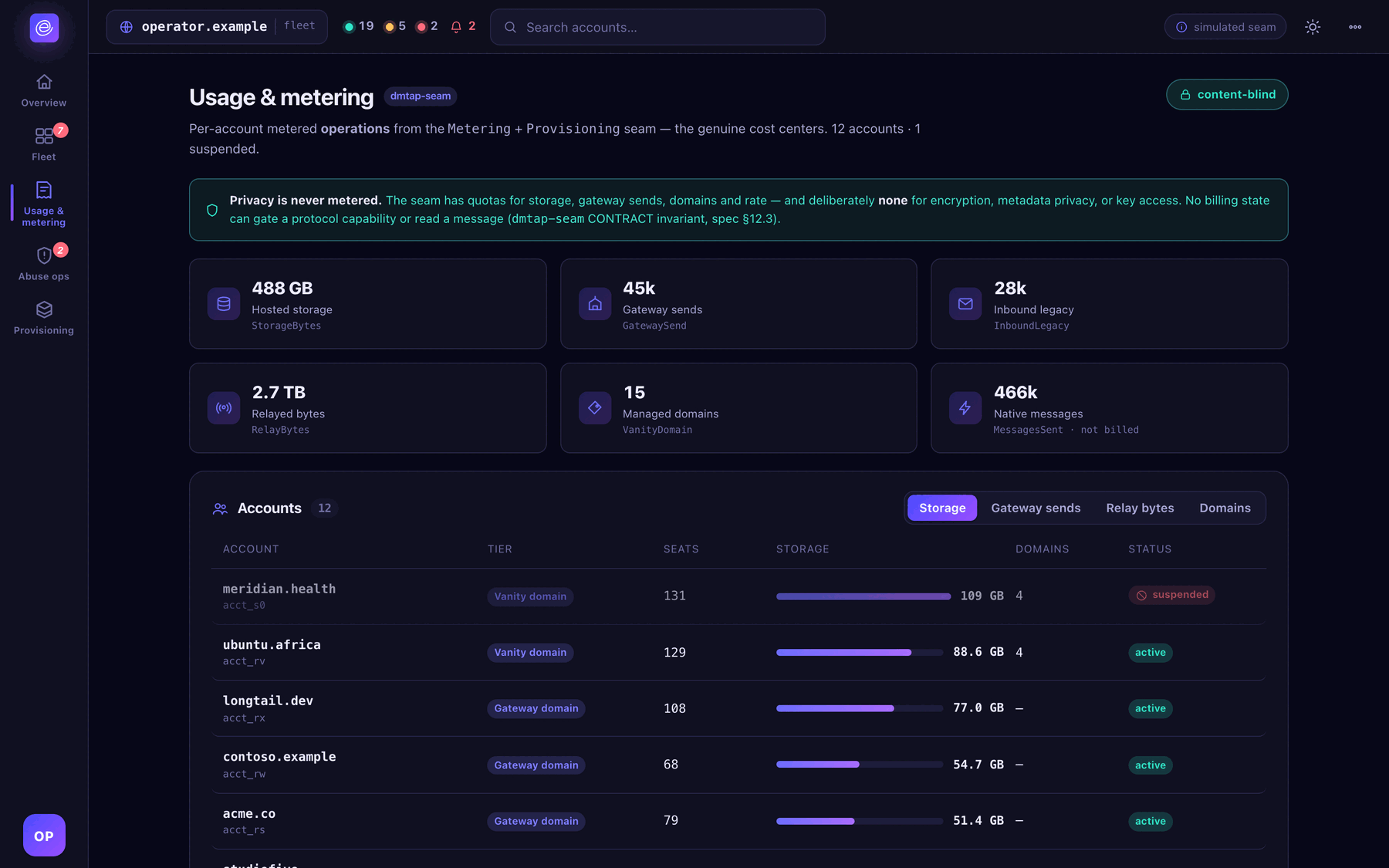Click the ubuntu.africa storage bar

point(860,653)
